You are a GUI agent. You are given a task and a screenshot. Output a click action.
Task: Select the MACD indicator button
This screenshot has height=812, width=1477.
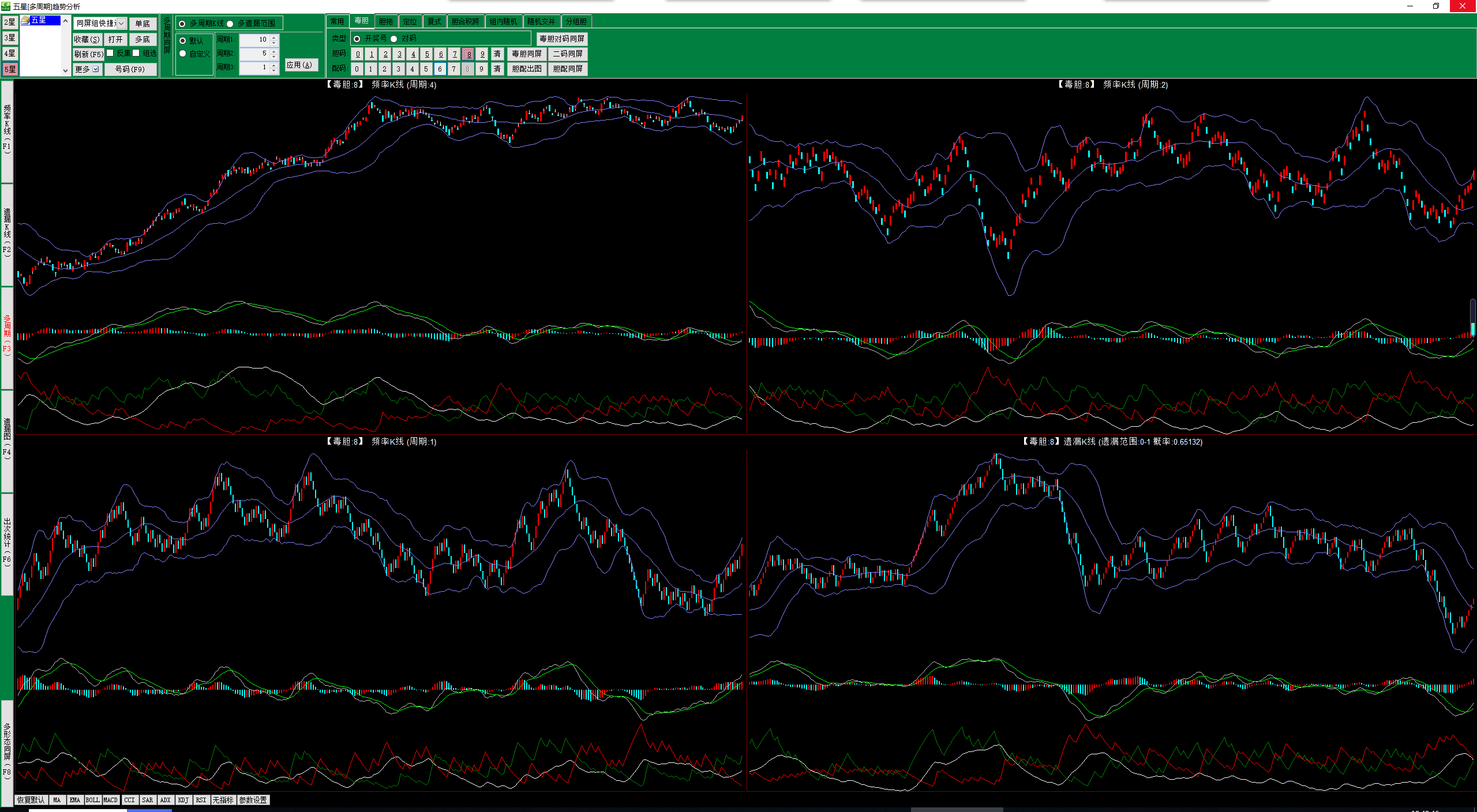click(110, 800)
